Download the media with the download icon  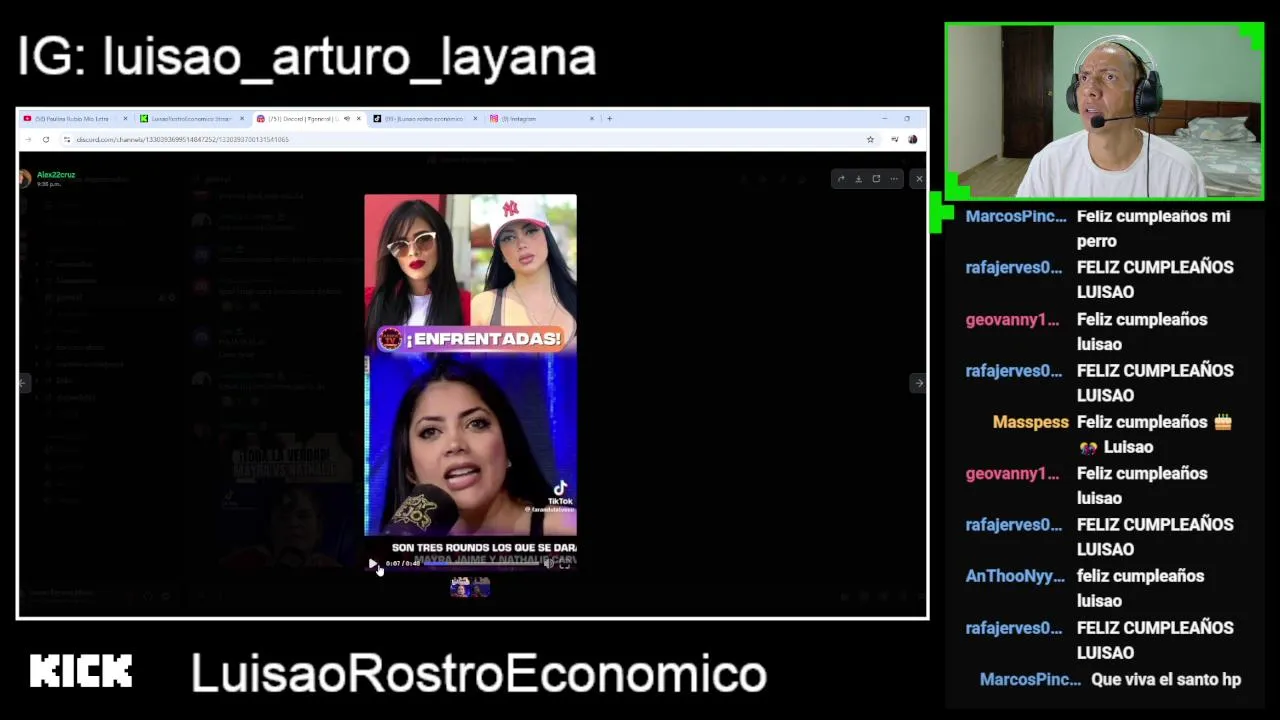859,179
